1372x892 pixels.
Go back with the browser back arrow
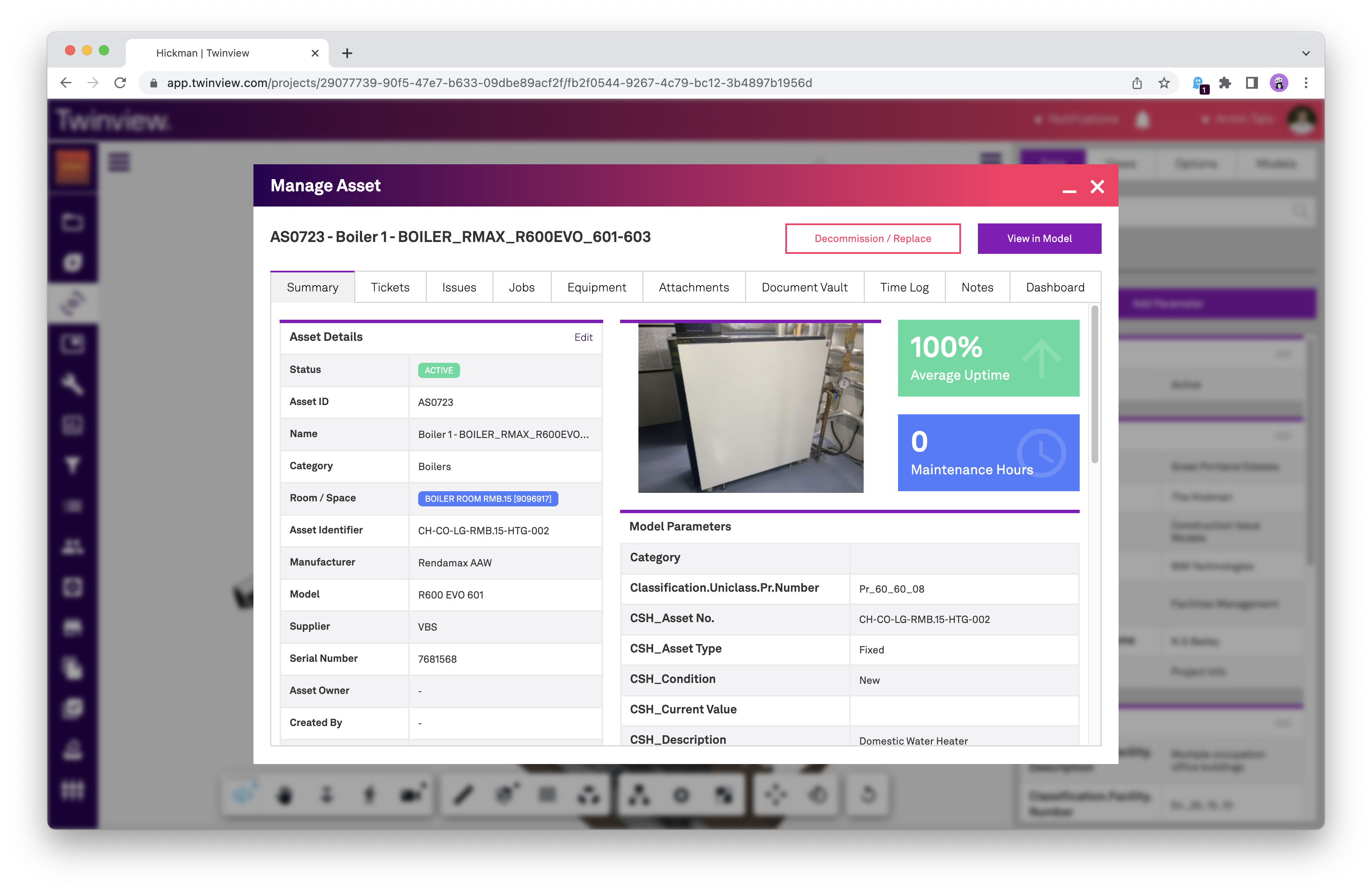(66, 83)
